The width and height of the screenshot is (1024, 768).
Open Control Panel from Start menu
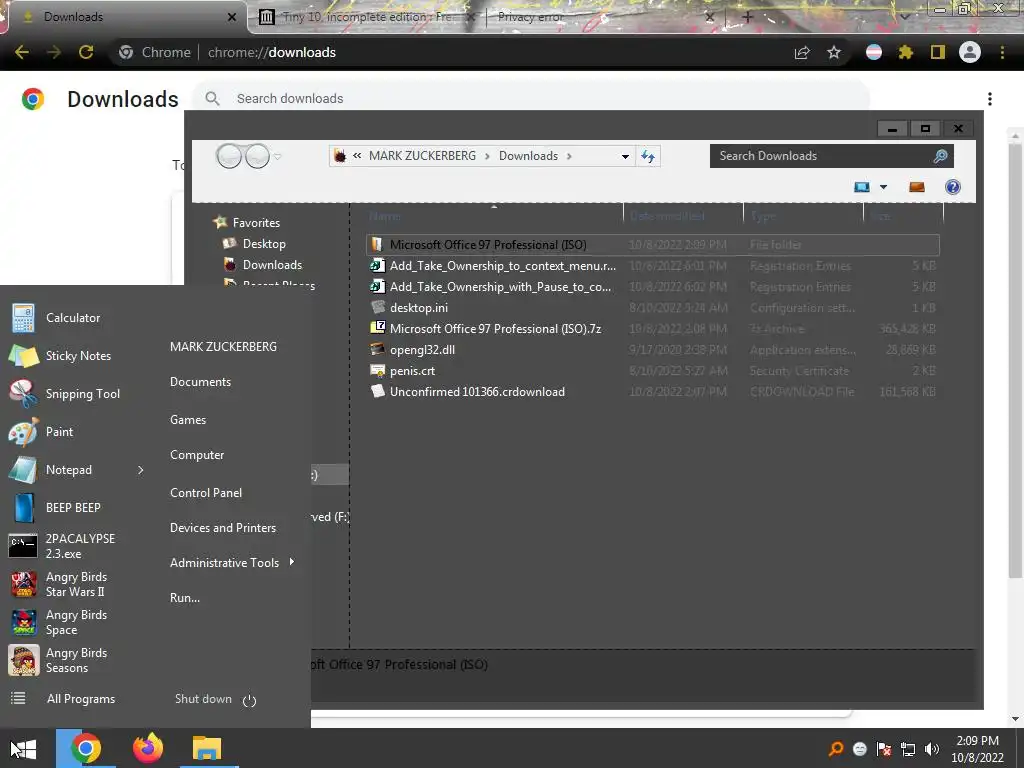coord(206,493)
